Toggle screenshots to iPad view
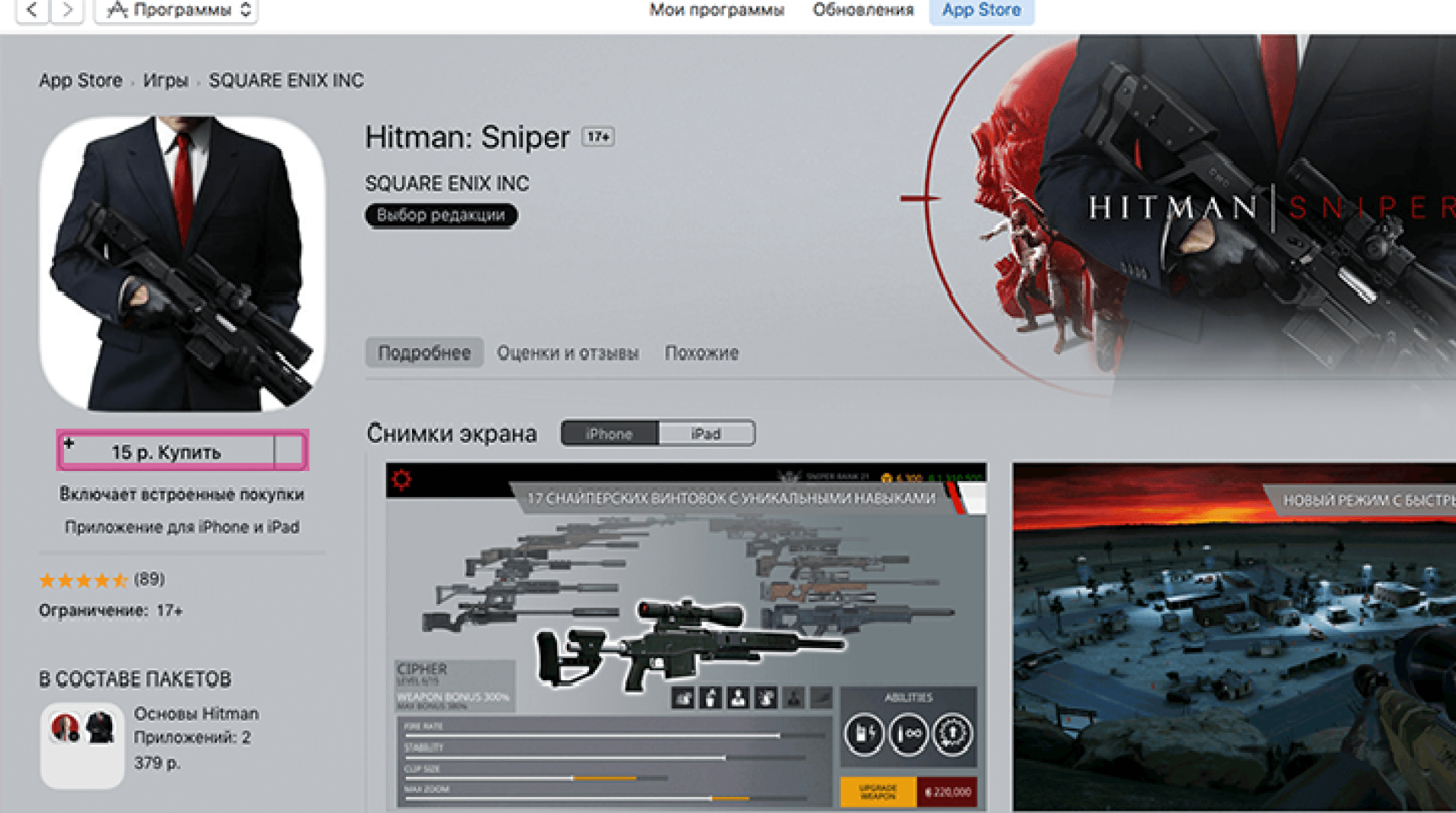The width and height of the screenshot is (1456, 813). [706, 434]
